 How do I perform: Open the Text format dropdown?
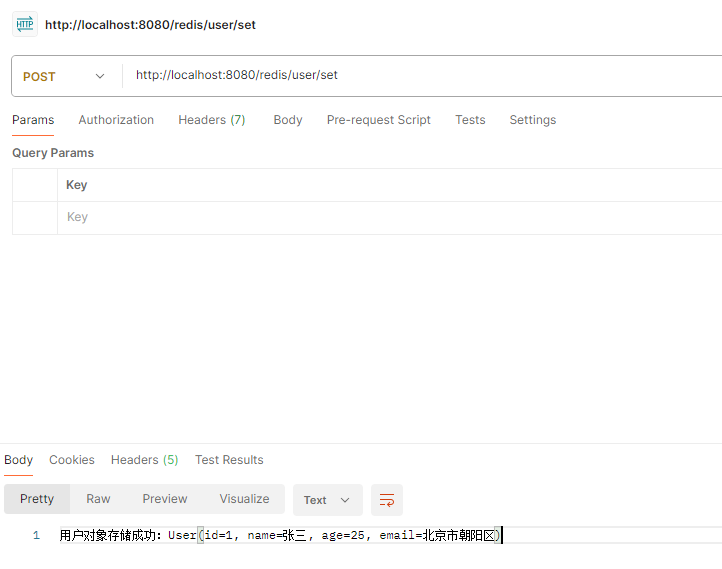[x=327, y=500]
